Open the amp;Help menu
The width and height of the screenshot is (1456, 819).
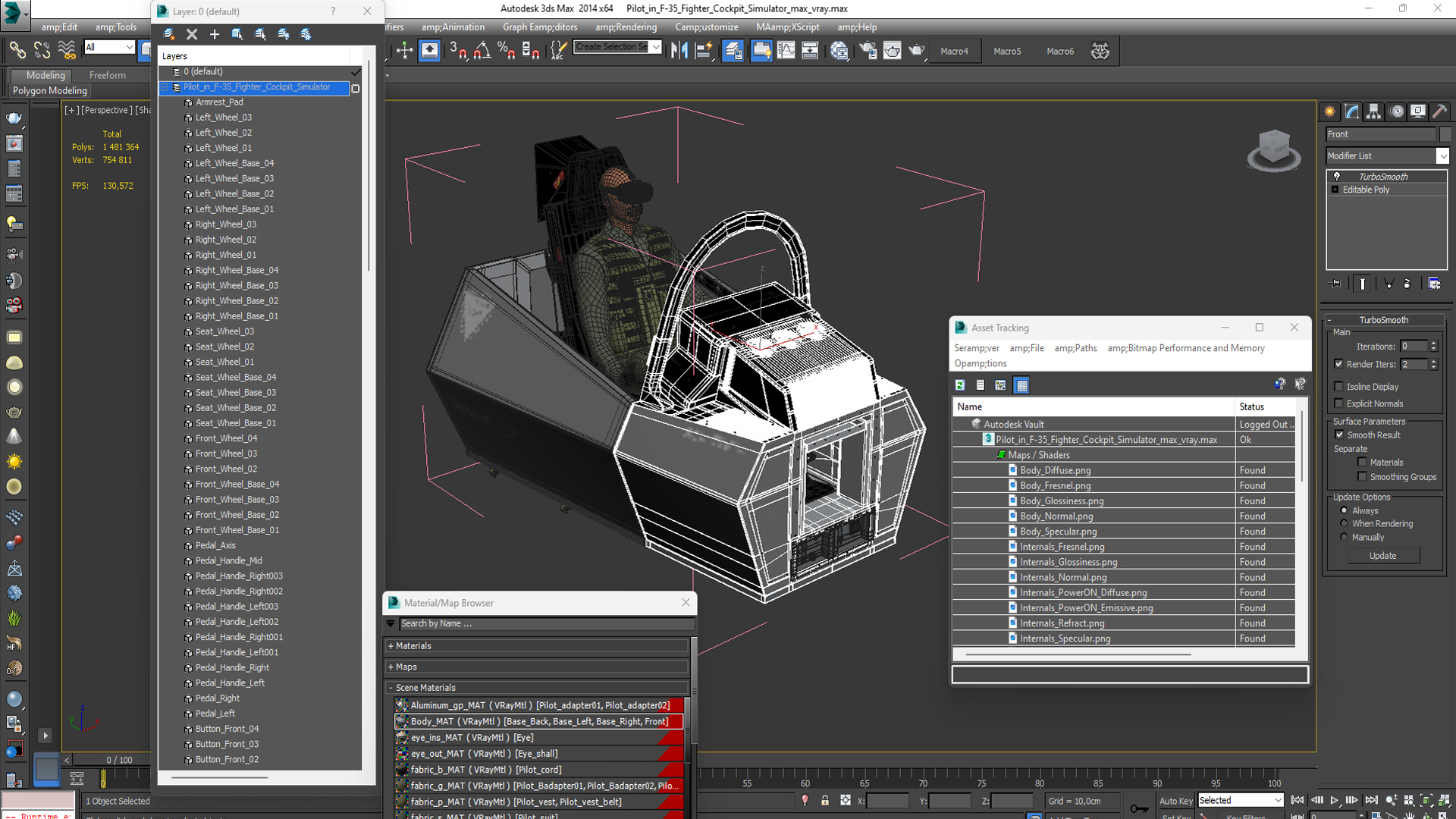(x=857, y=27)
